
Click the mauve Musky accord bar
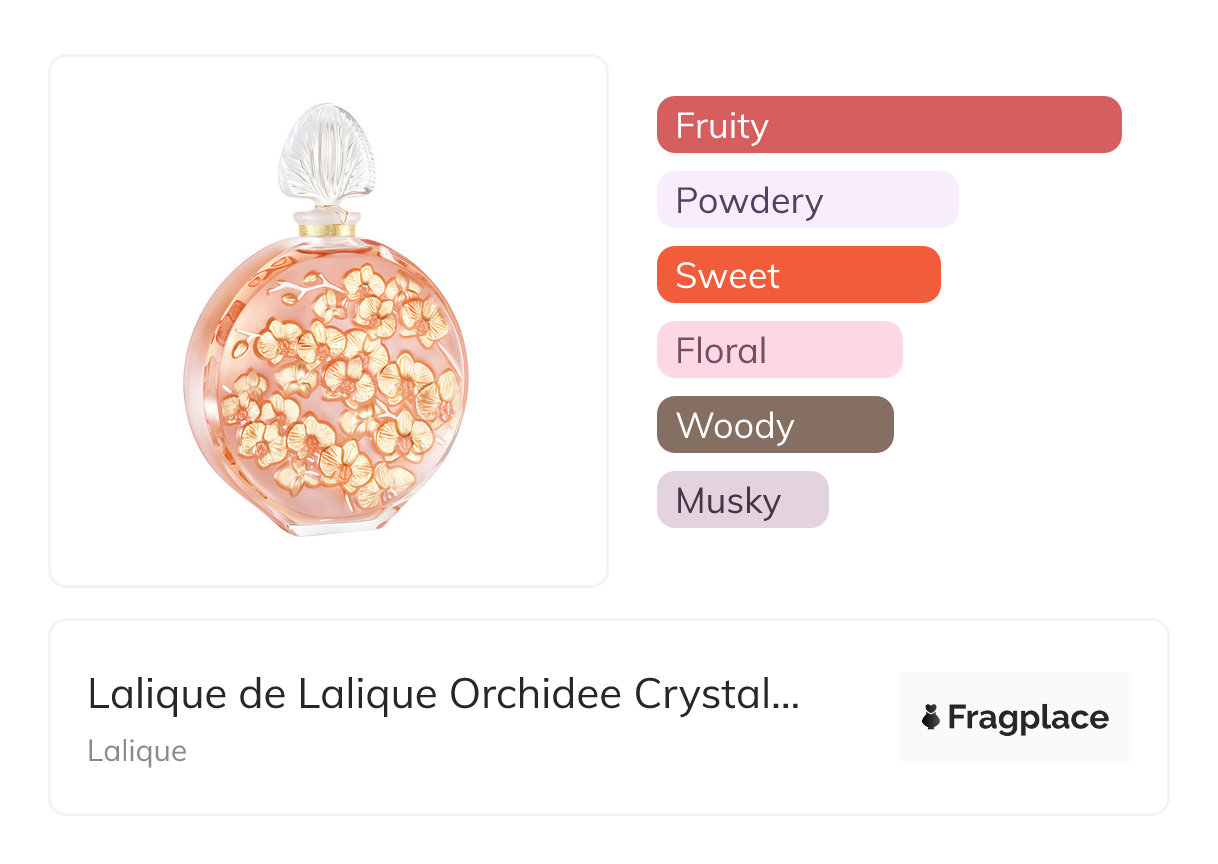click(x=742, y=500)
